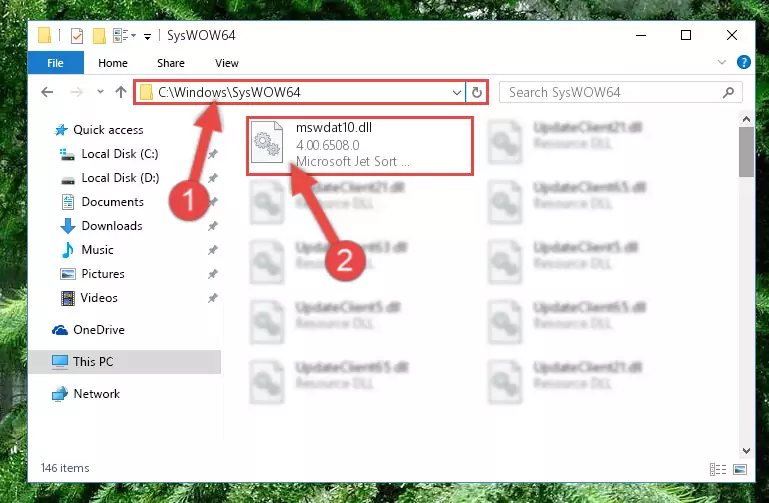Select the mswdat10.dll file icon

tap(267, 142)
